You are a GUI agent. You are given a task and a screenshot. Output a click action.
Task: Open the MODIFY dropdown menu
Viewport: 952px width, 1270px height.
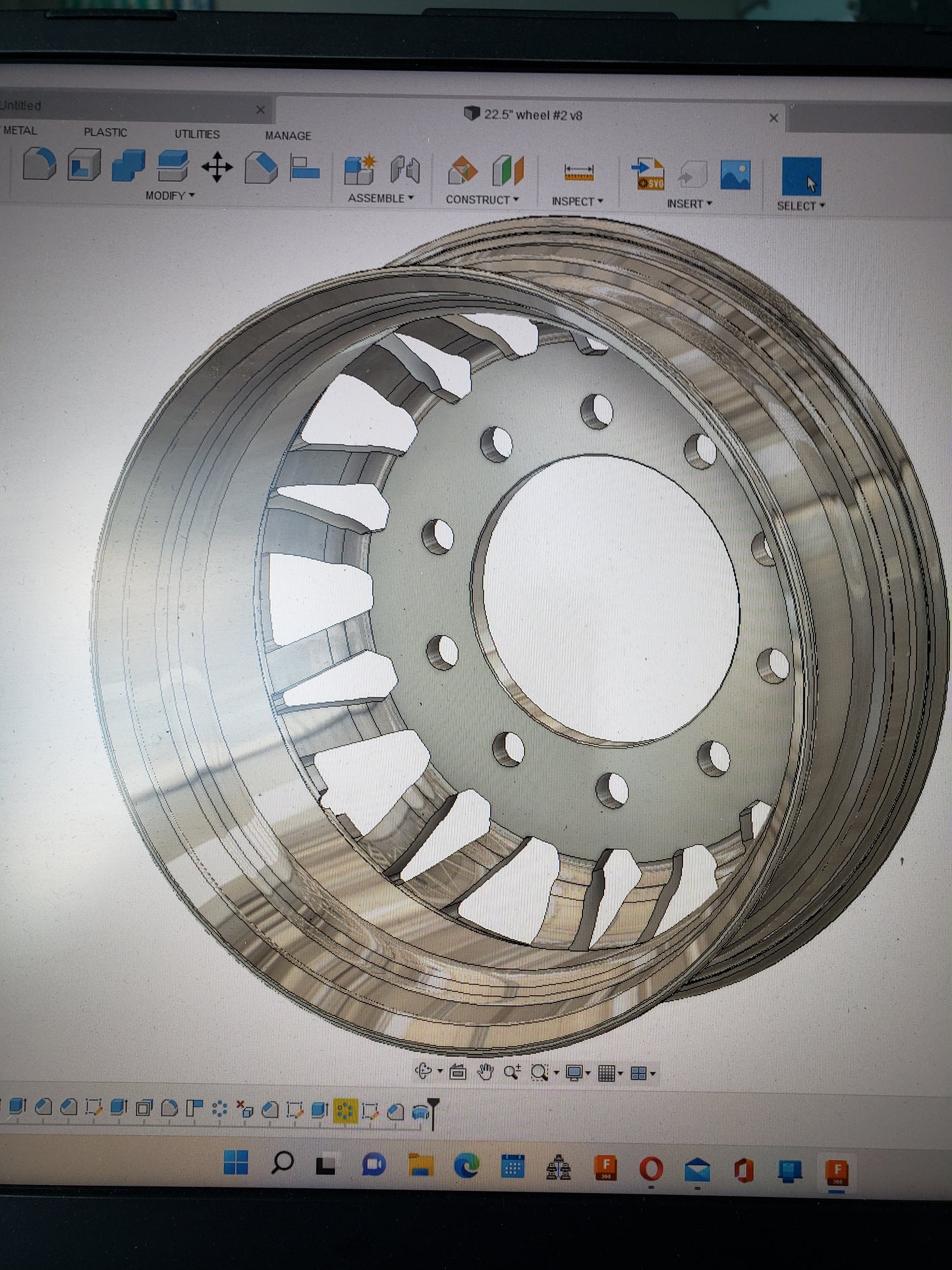(170, 196)
